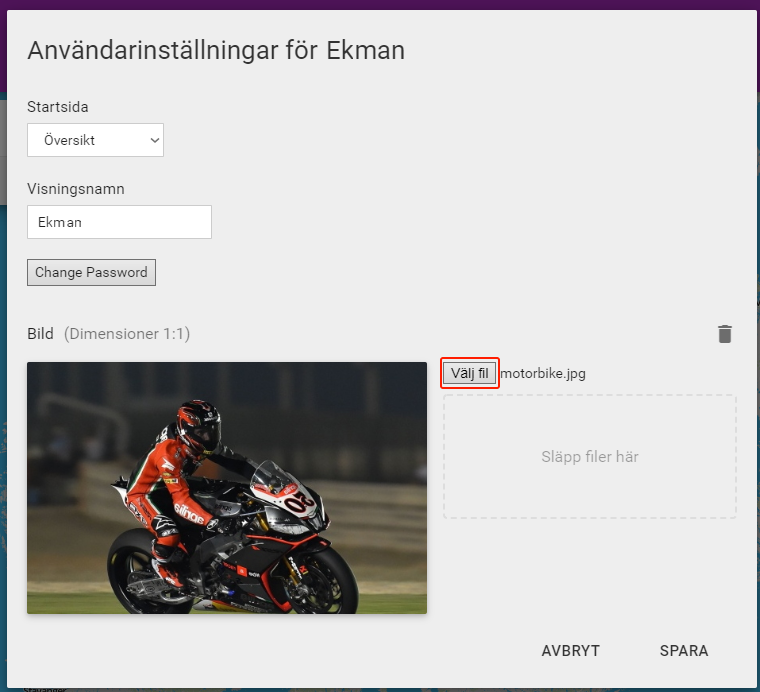Screen dimensions: 760x692
Task: Cancel the dialog with AVBRYT
Action: [570, 650]
